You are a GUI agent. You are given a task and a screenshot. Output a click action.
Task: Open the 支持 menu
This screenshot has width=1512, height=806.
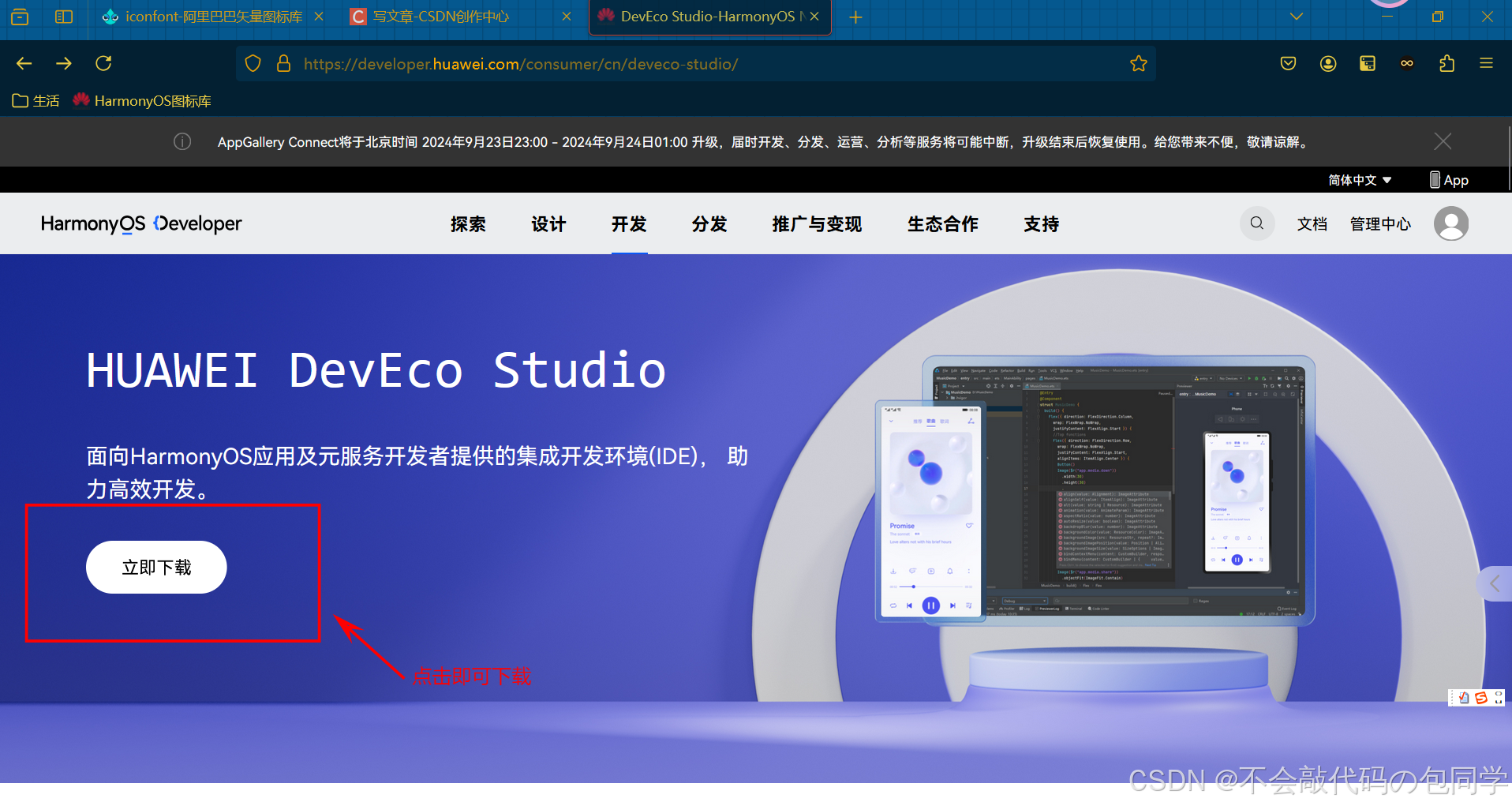pyautogui.click(x=1042, y=224)
